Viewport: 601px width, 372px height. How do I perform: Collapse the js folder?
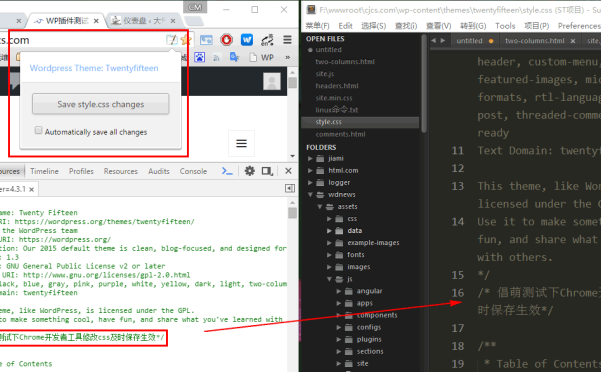click(329, 279)
